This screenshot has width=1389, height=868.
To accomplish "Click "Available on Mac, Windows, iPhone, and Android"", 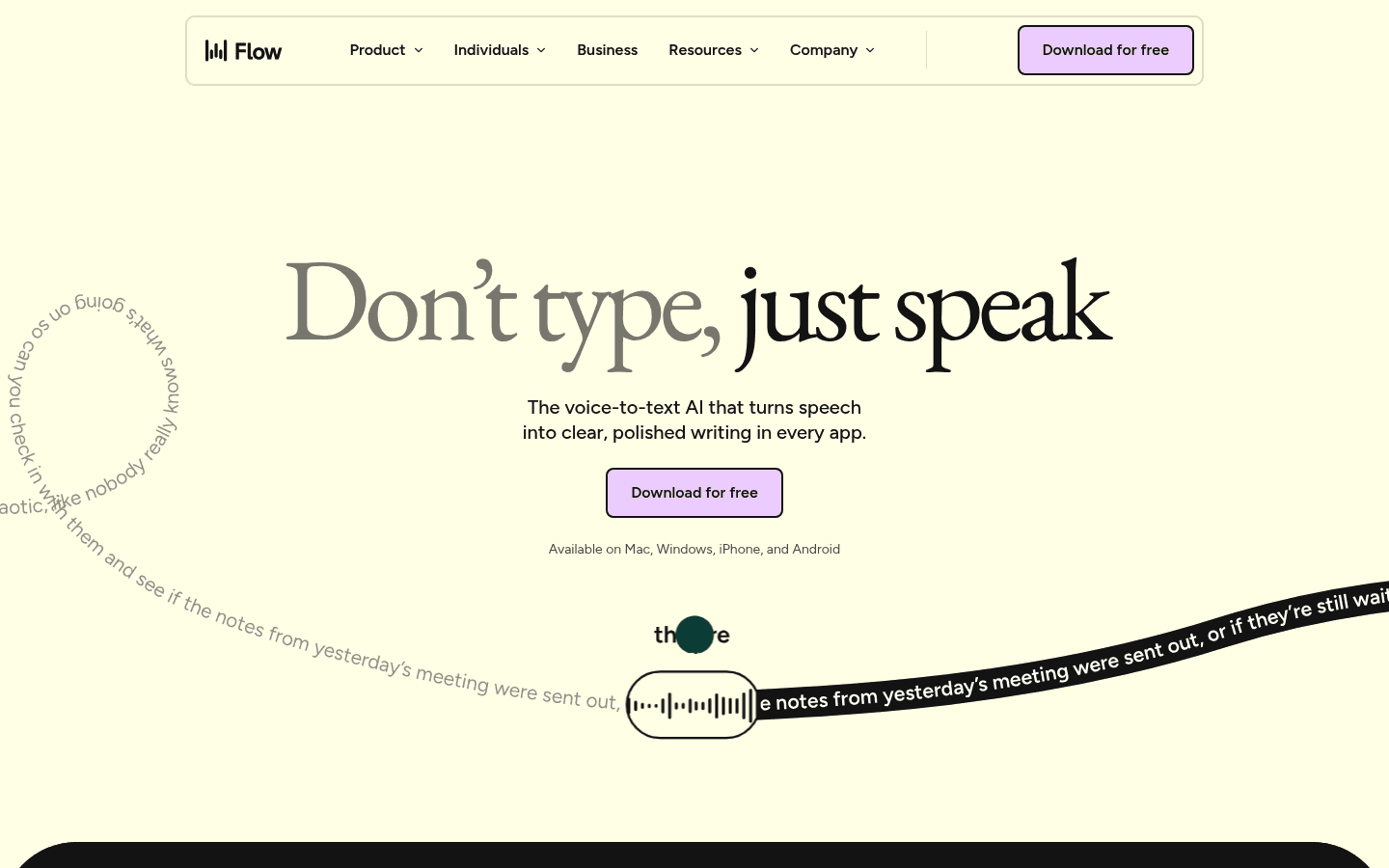I will pos(694,549).
